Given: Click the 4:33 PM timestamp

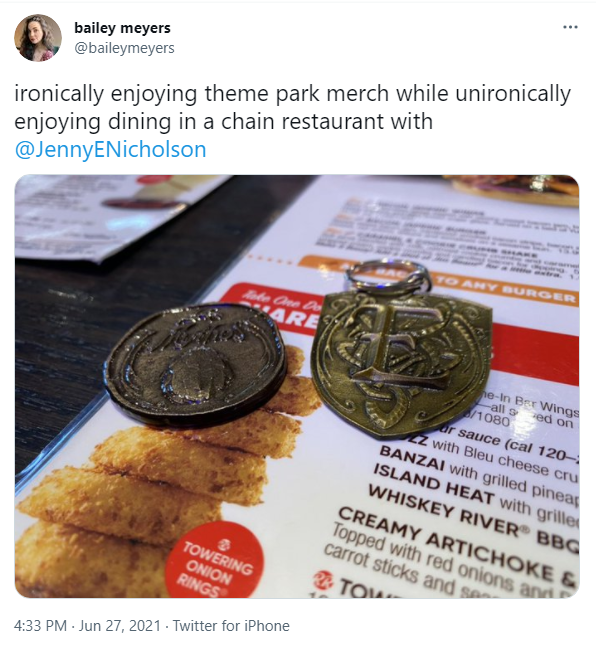Looking at the screenshot, I should [40, 625].
